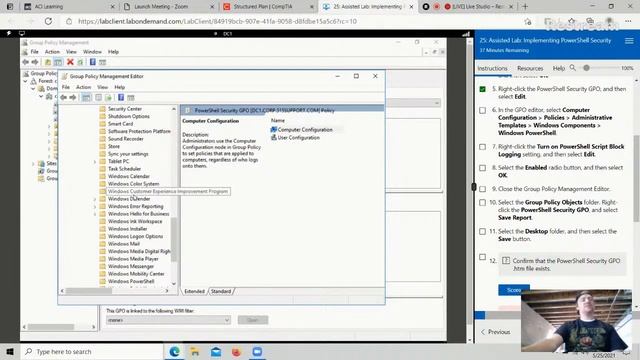Open Window menu in Group Policy Management
This screenshot has width=640, height=360.
92,52
